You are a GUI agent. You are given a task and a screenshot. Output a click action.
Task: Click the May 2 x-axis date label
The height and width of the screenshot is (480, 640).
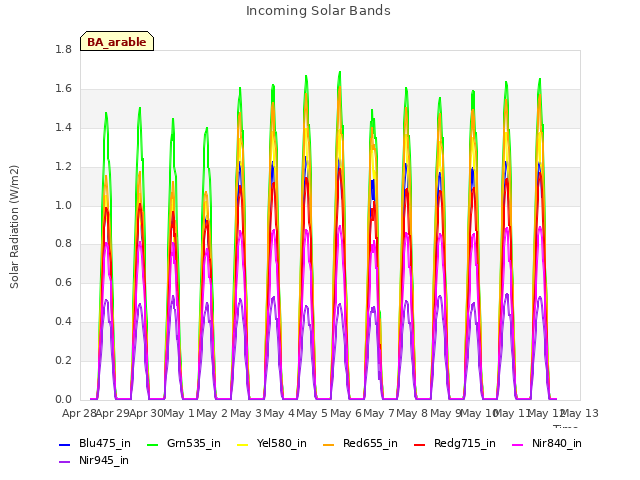(212, 413)
